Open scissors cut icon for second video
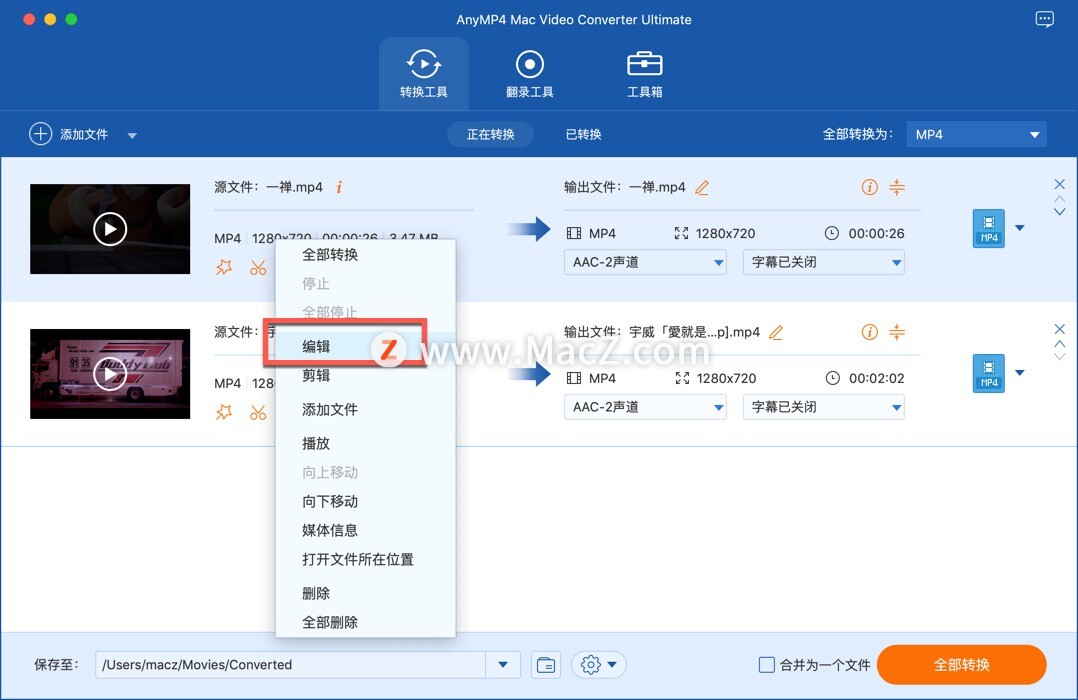The width and height of the screenshot is (1078, 700). click(258, 413)
